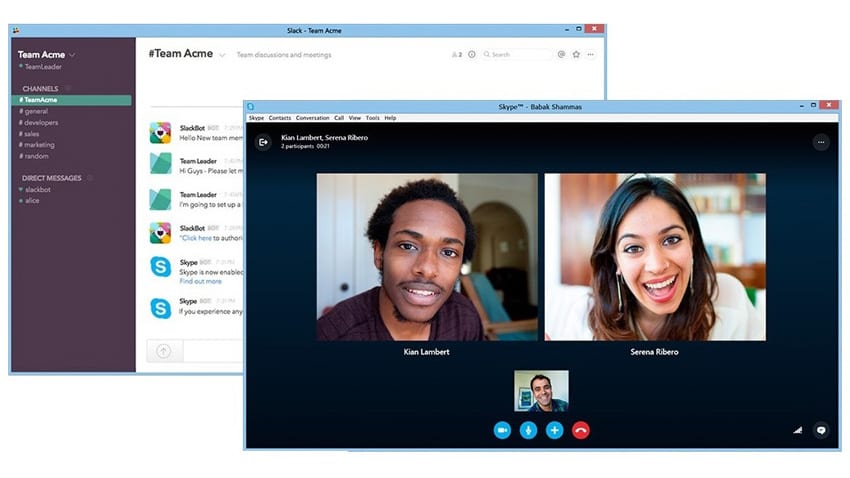850x478 pixels.
Task: Click the 'Serena Ribero' name label below video
Action: click(654, 352)
